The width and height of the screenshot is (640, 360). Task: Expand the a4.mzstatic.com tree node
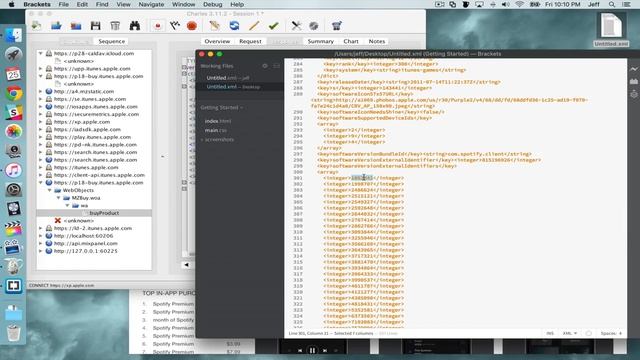(x=40, y=91)
